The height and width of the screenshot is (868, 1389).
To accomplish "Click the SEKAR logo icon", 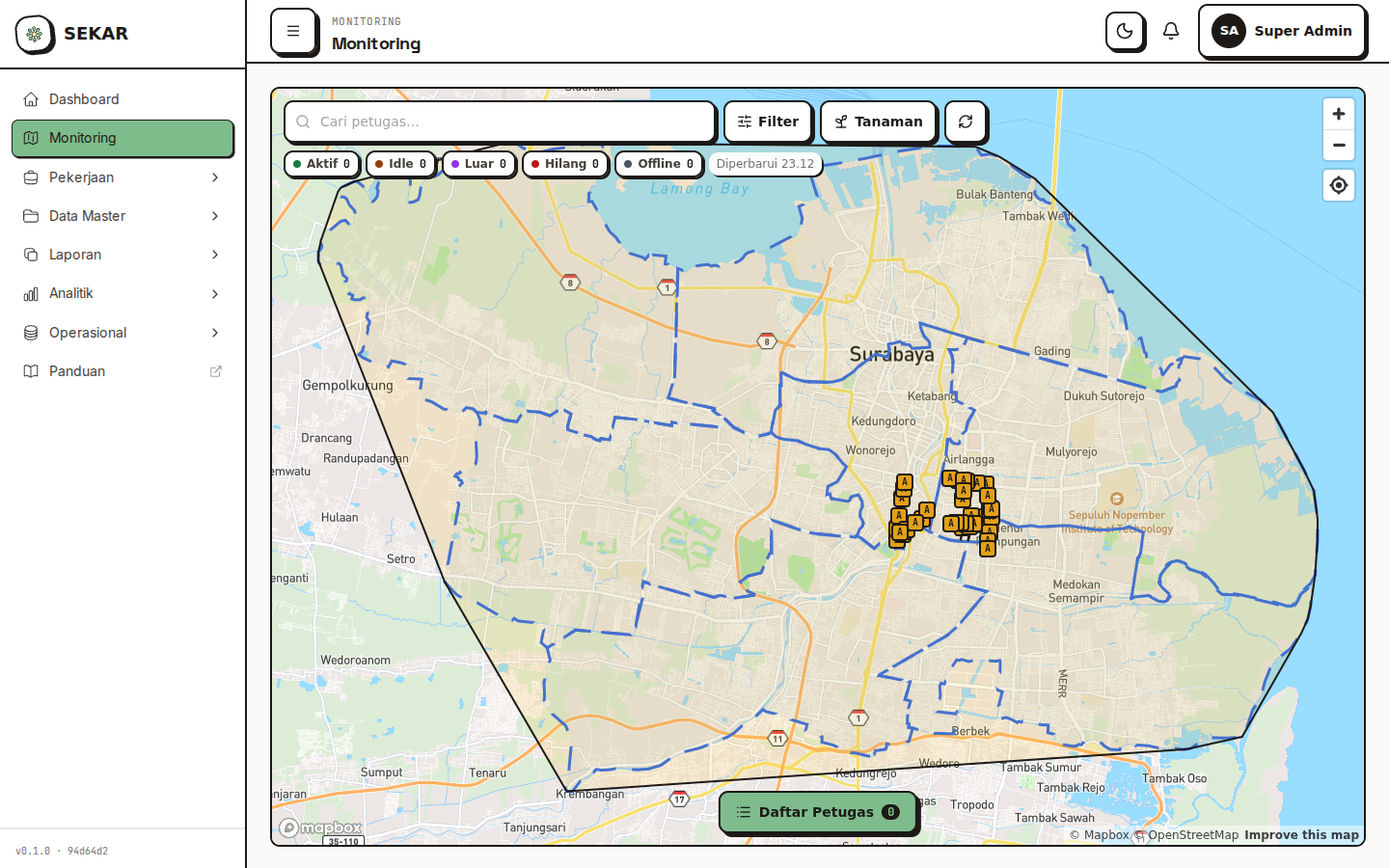I will [35, 34].
